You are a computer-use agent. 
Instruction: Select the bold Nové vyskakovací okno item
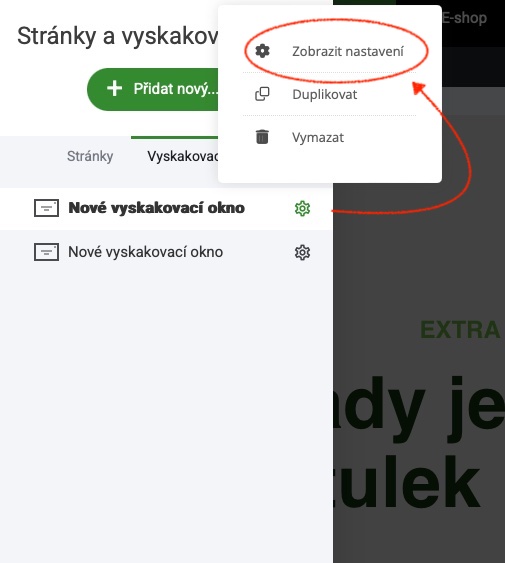click(166, 209)
